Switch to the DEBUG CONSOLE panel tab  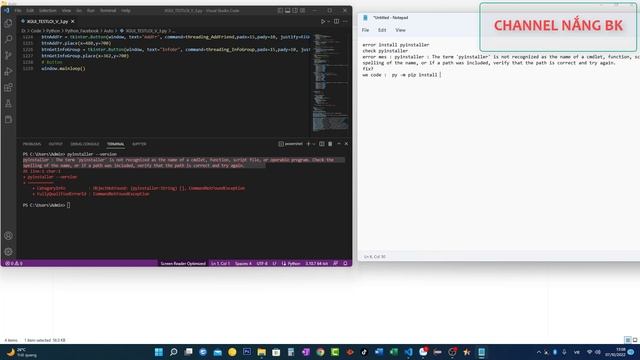(x=85, y=144)
